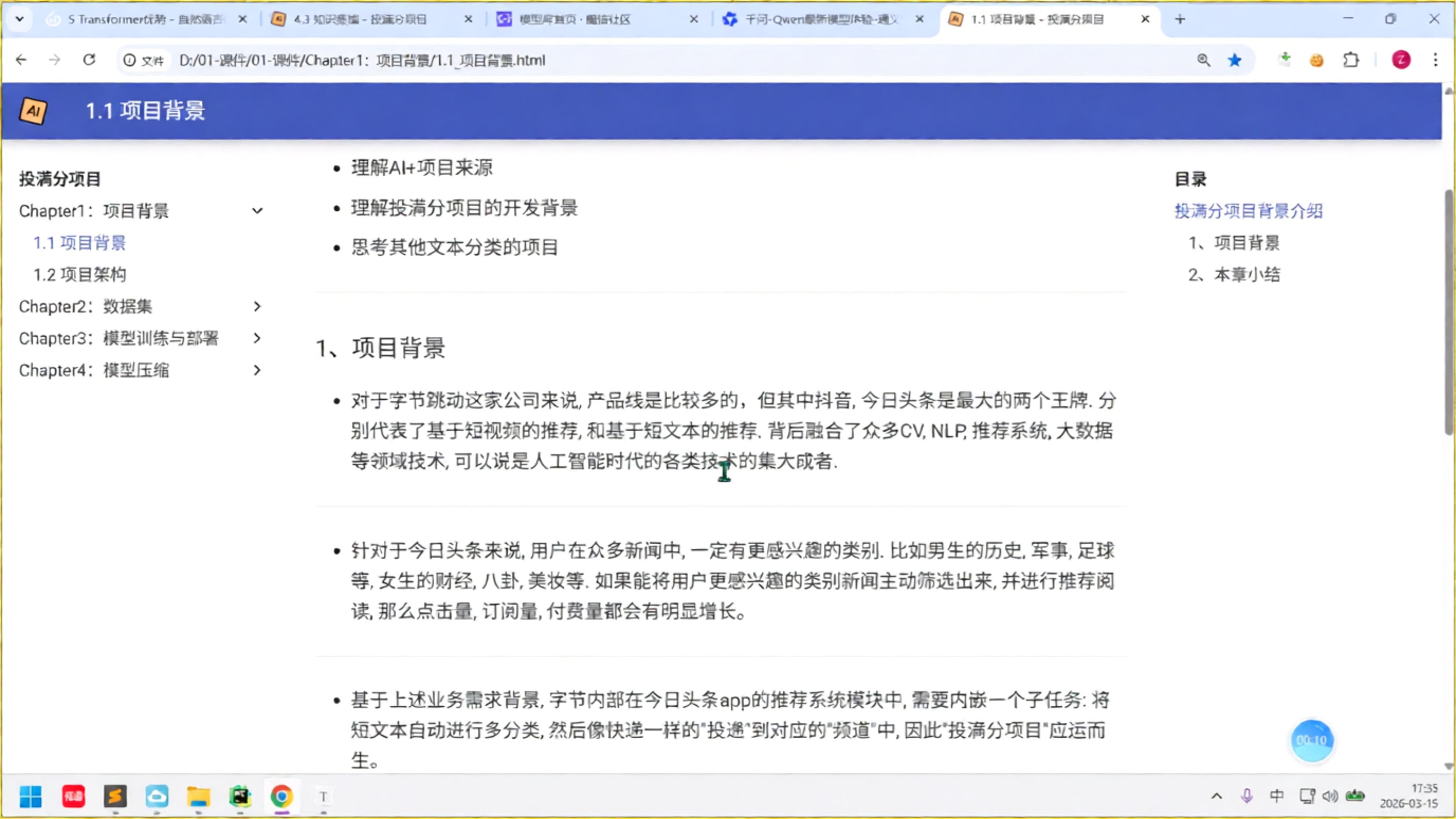1456x819 pixels.
Task: Click the zoom magnifier icon in address bar
Action: (x=1203, y=60)
